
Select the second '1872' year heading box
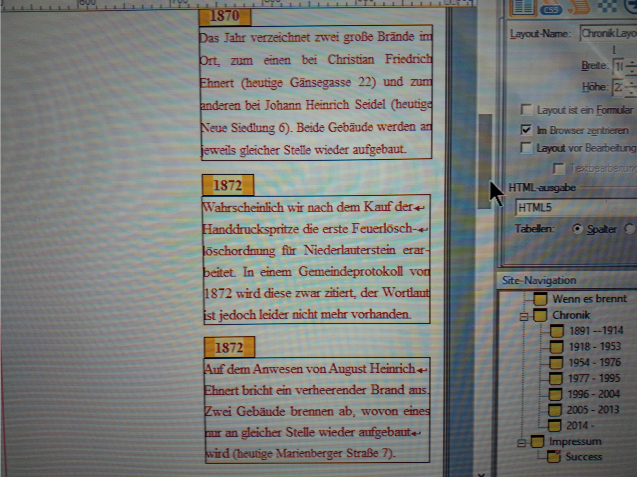click(x=230, y=347)
